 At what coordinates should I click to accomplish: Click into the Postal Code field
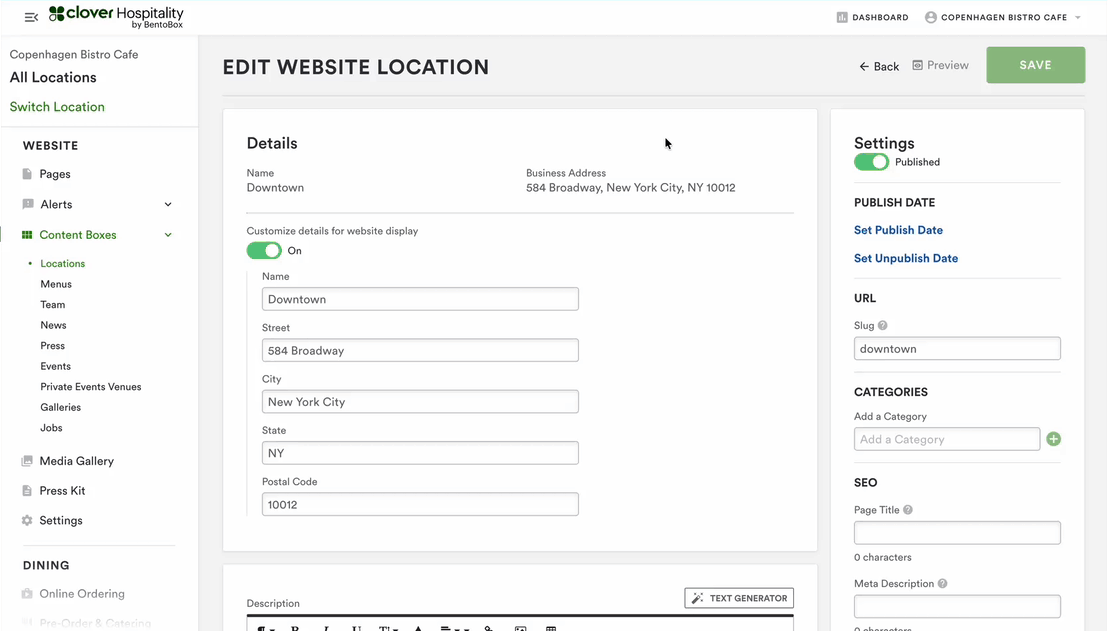point(420,505)
